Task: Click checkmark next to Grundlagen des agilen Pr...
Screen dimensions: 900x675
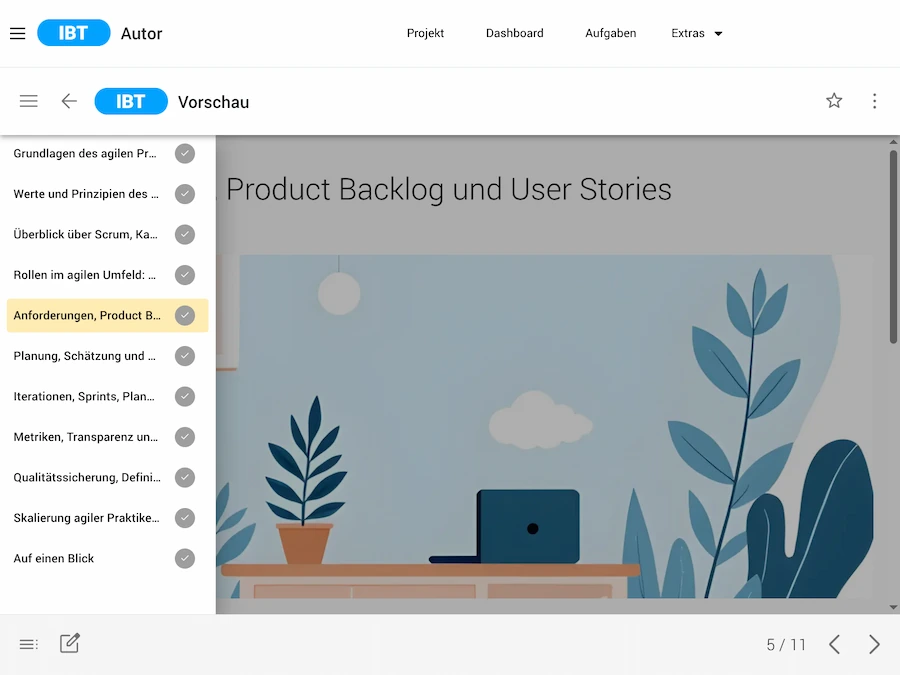Action: pyautogui.click(x=185, y=154)
